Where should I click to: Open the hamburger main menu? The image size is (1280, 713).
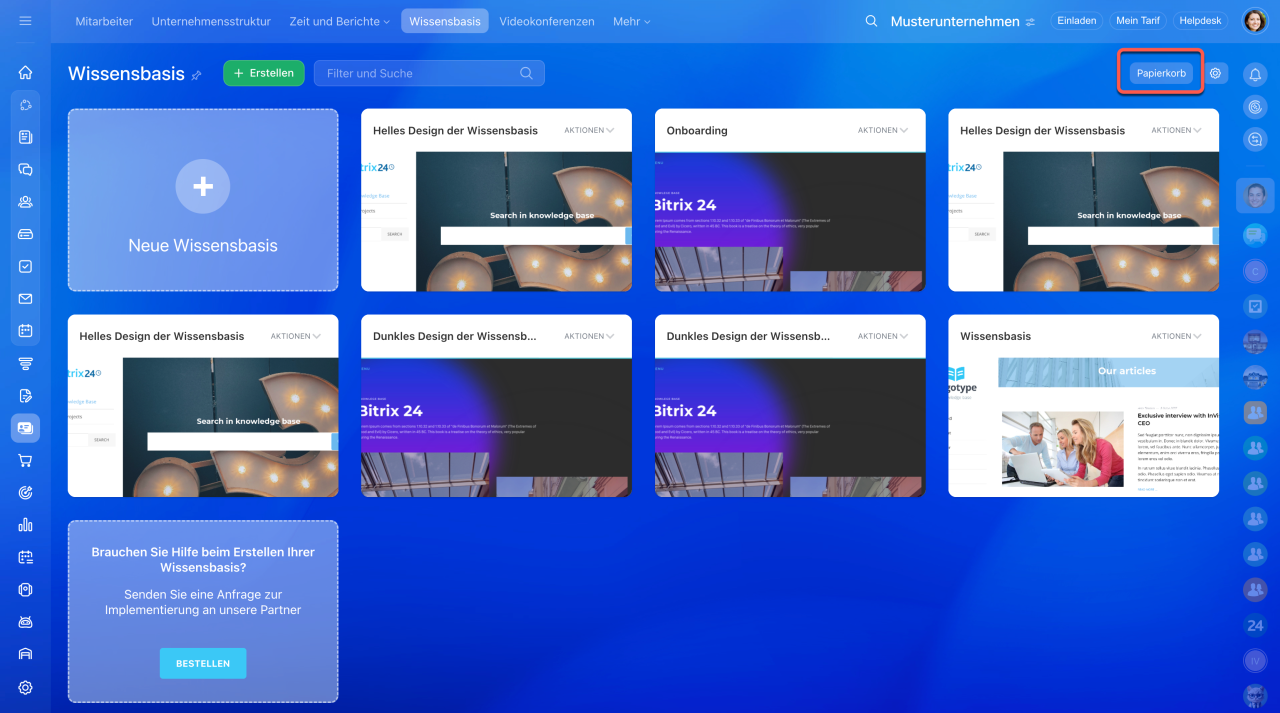[x=25, y=21]
